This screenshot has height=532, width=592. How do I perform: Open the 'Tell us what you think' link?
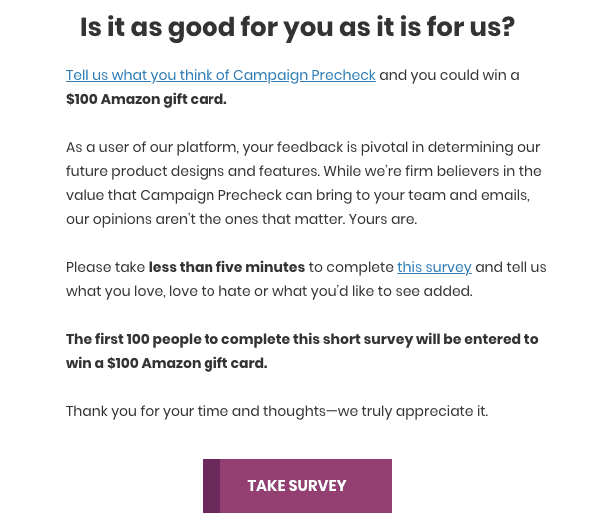click(220, 75)
